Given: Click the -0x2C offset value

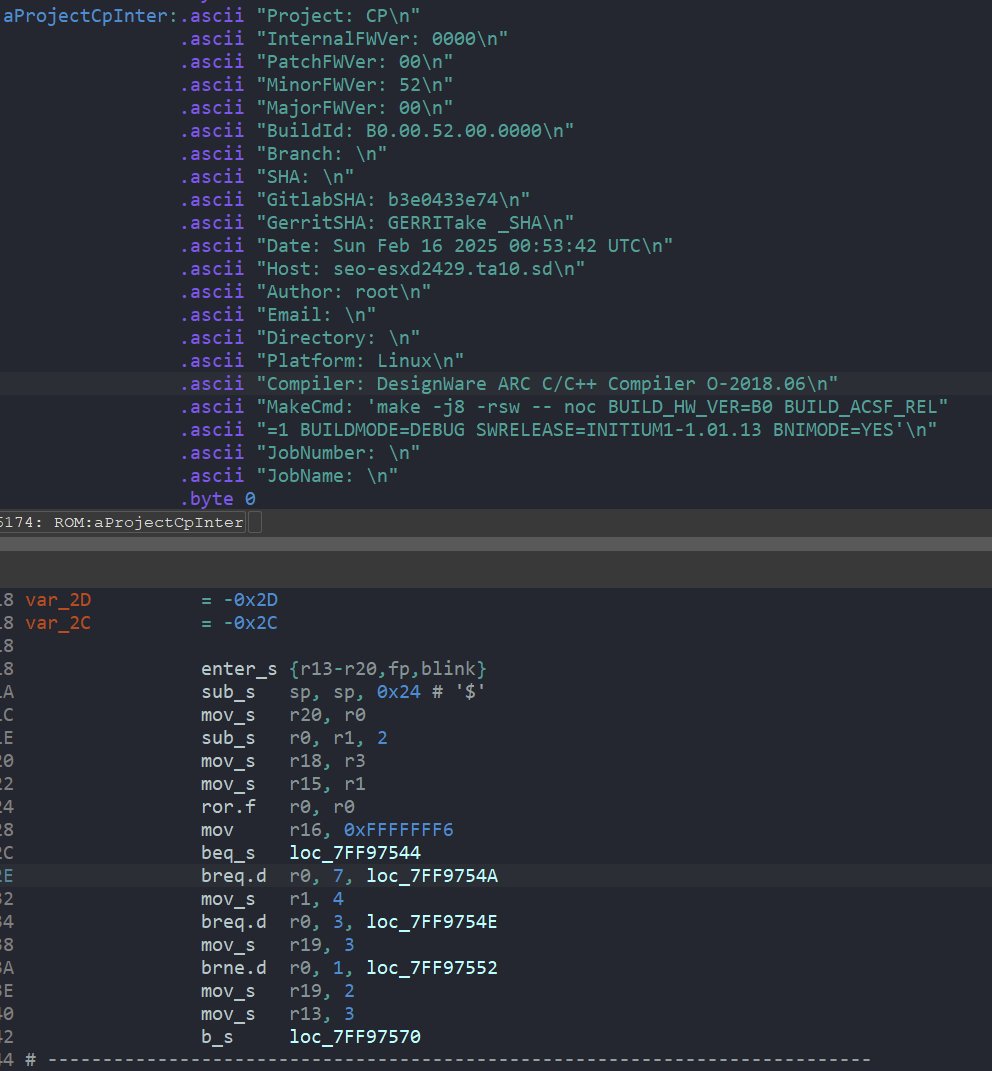Looking at the screenshot, I should (250, 623).
